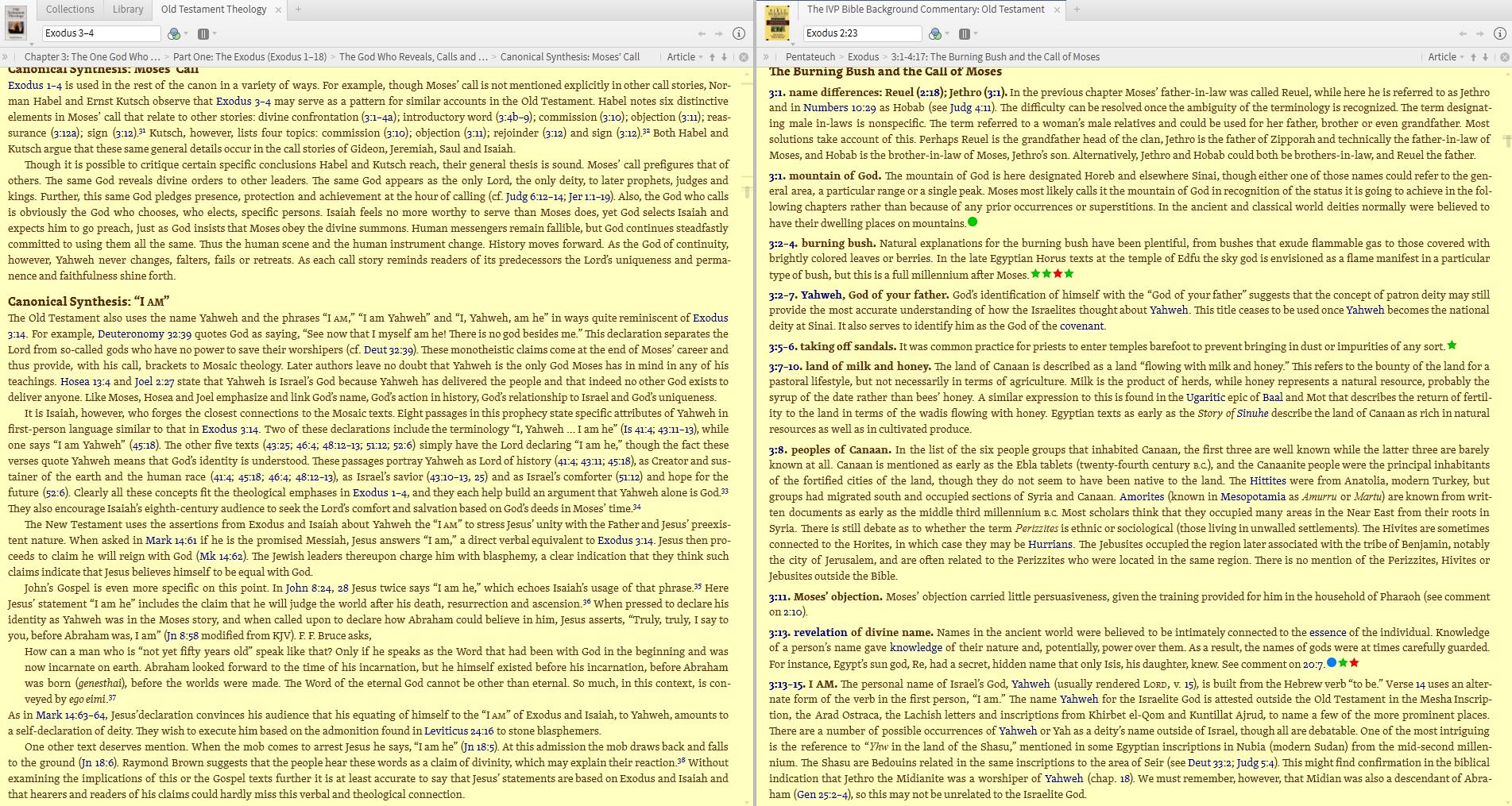Open the 'Numbers 10:29' link in IVP panel
The width and height of the screenshot is (1512, 806).
840,107
